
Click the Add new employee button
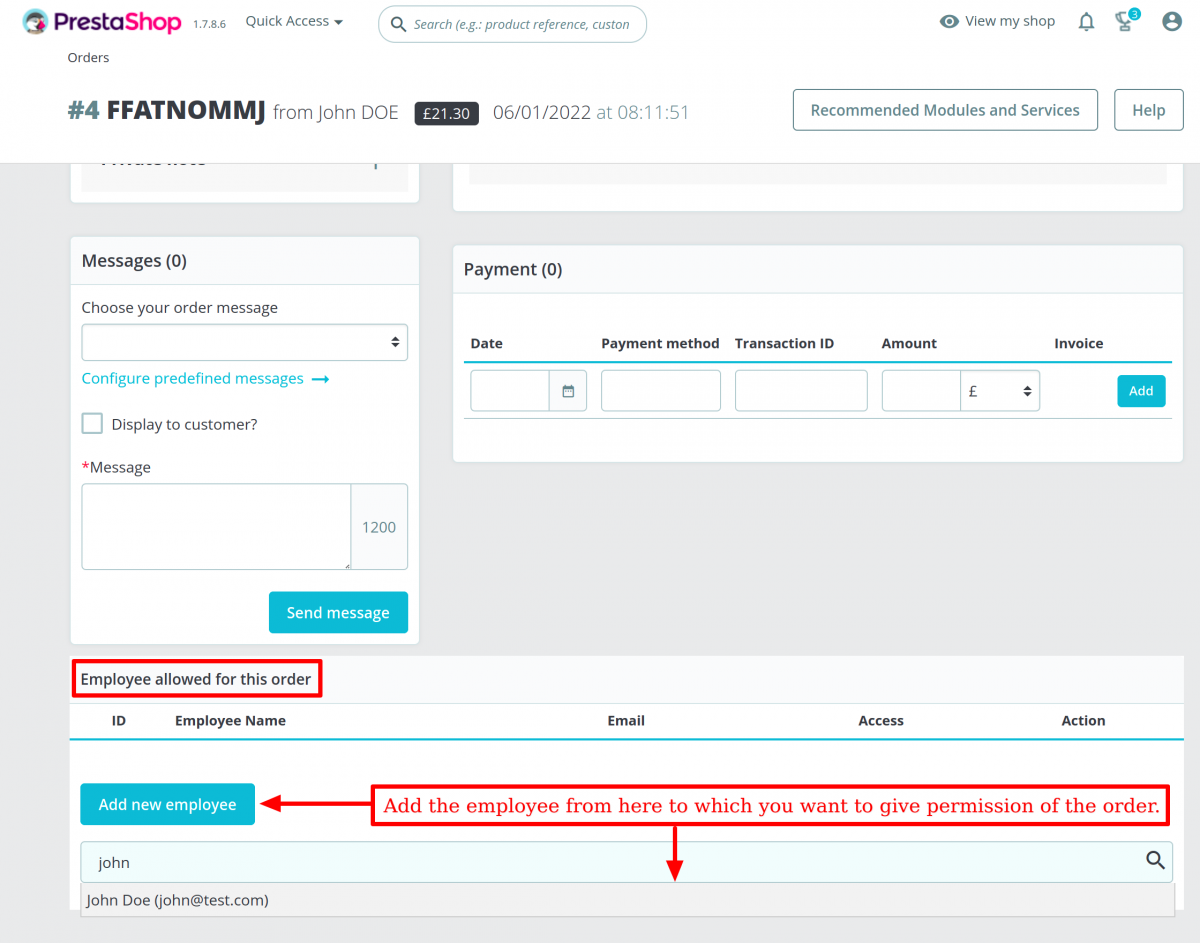click(167, 804)
